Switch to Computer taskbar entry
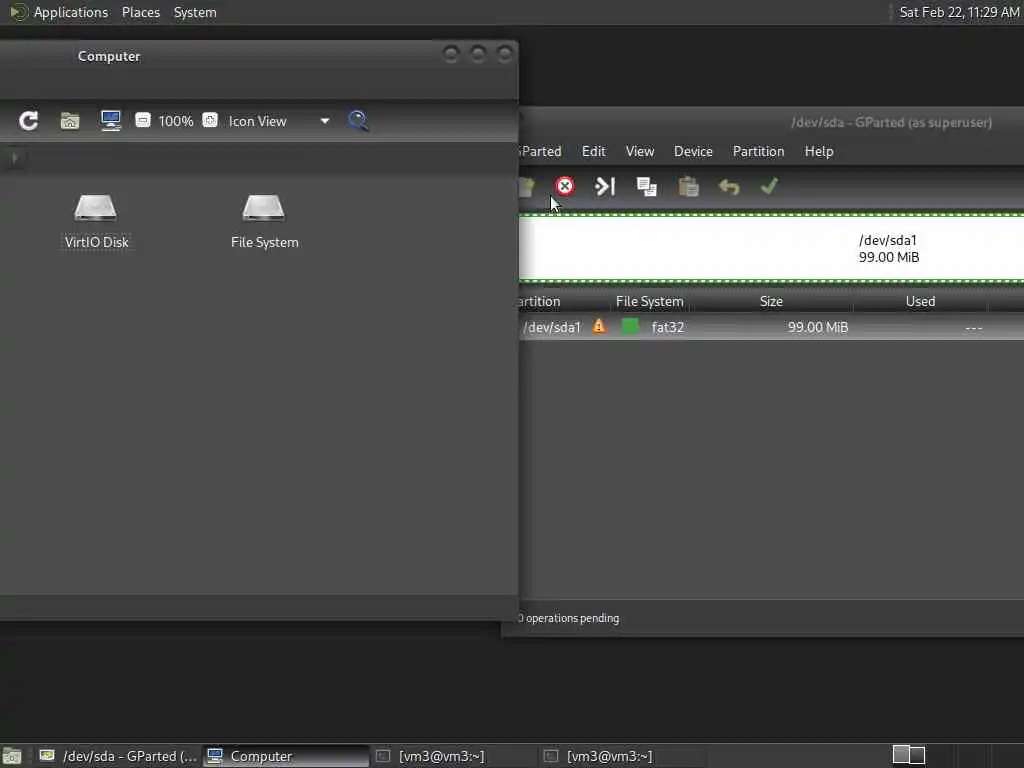Screen dimensions: 1024x768 (286, 756)
